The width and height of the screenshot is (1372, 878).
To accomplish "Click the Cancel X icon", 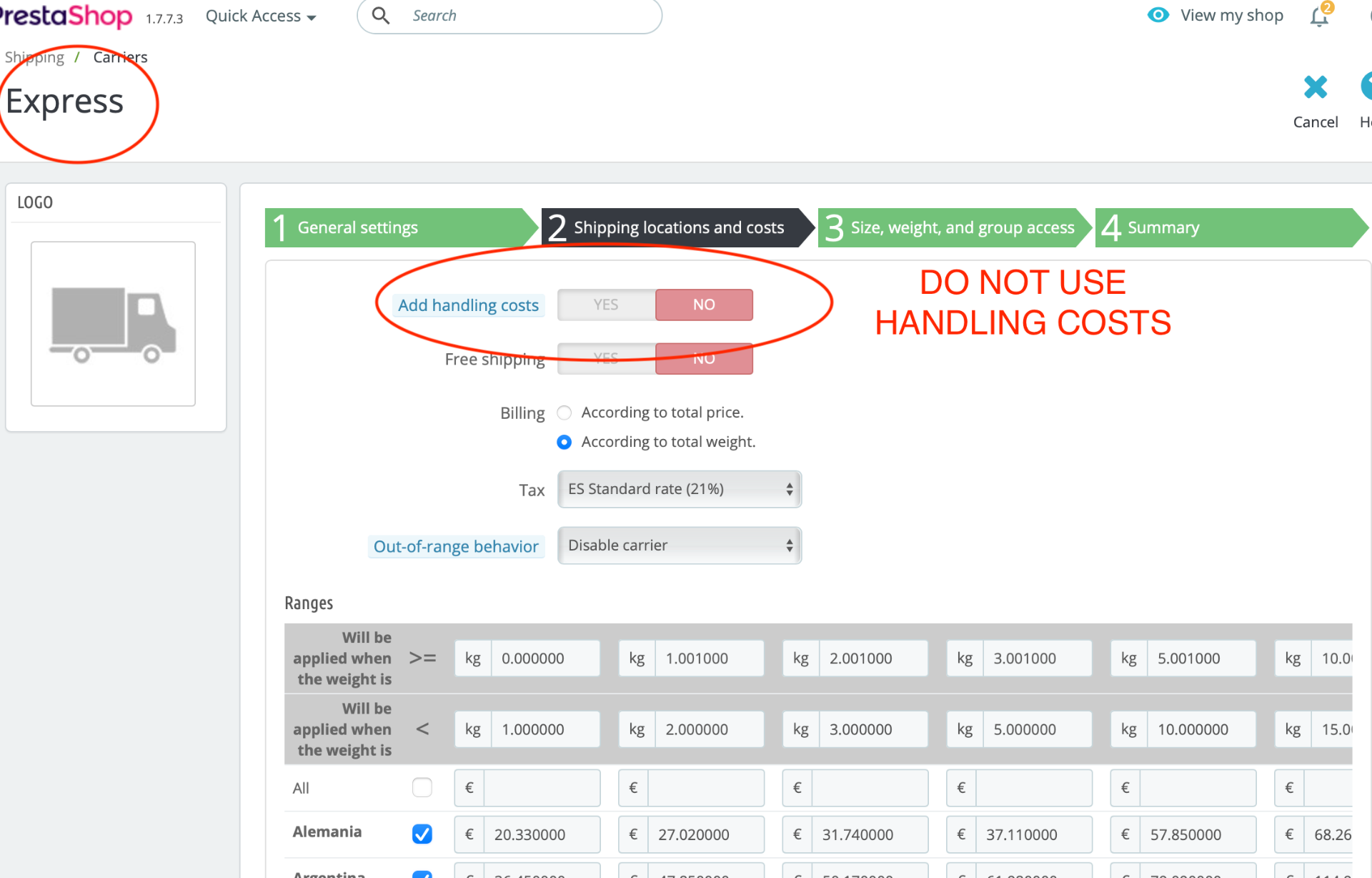I will pos(1315,88).
